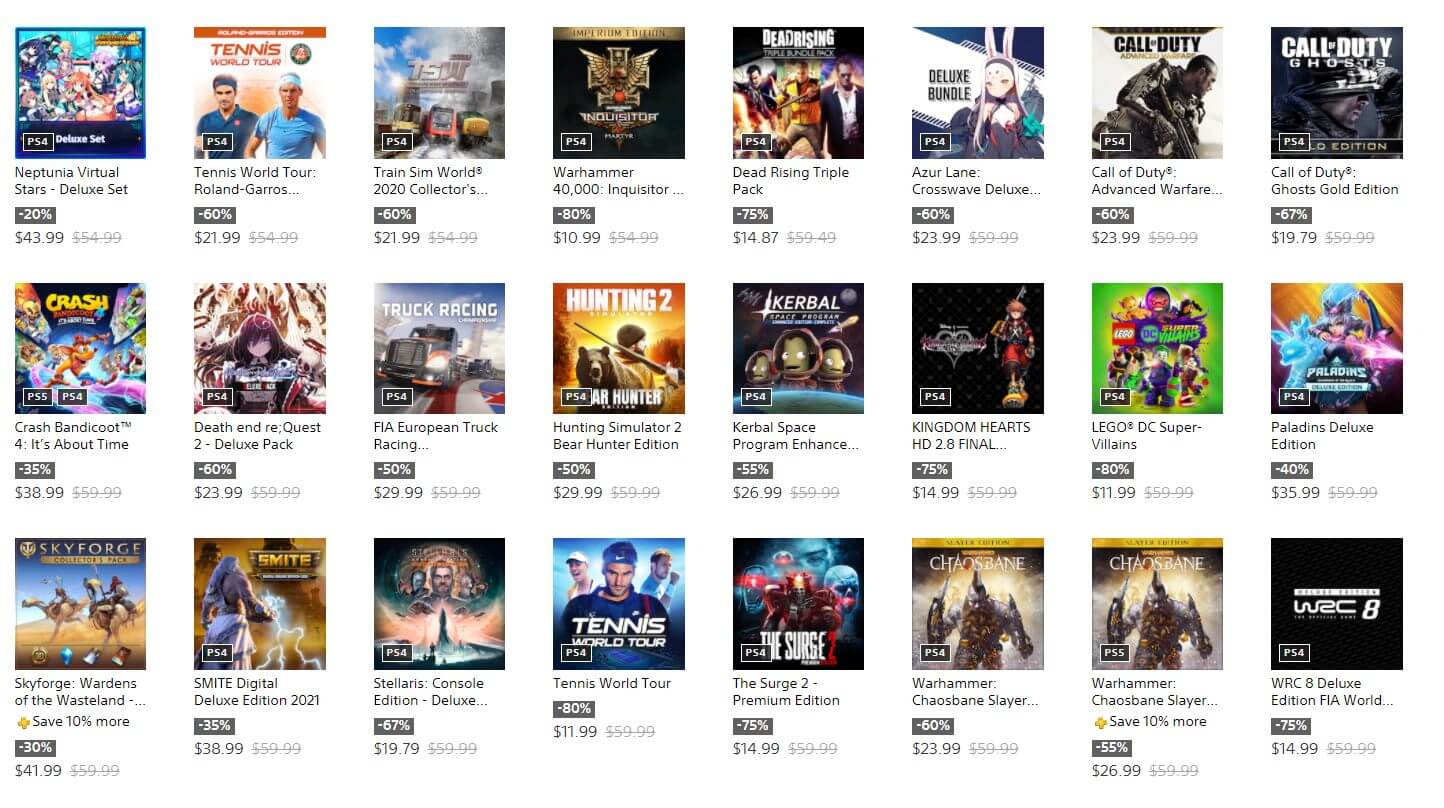
Task: Click the -80% discount tag on Warhammer 40,000 Inquisitor
Action: tap(573, 215)
